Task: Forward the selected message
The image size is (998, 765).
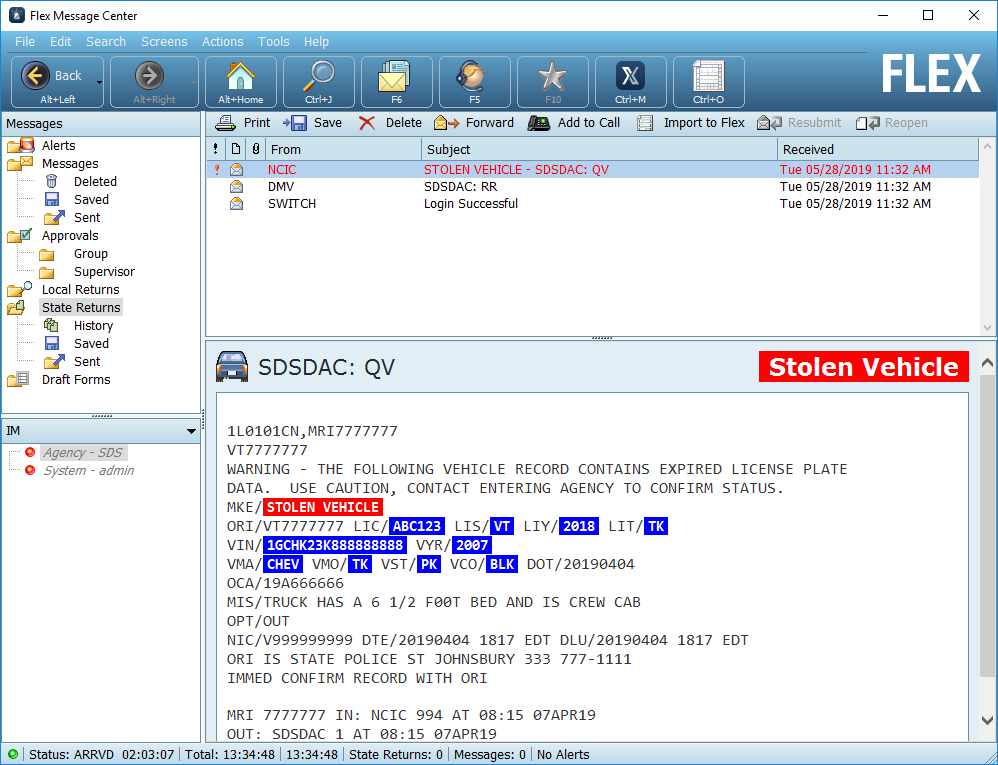Action: tap(474, 123)
